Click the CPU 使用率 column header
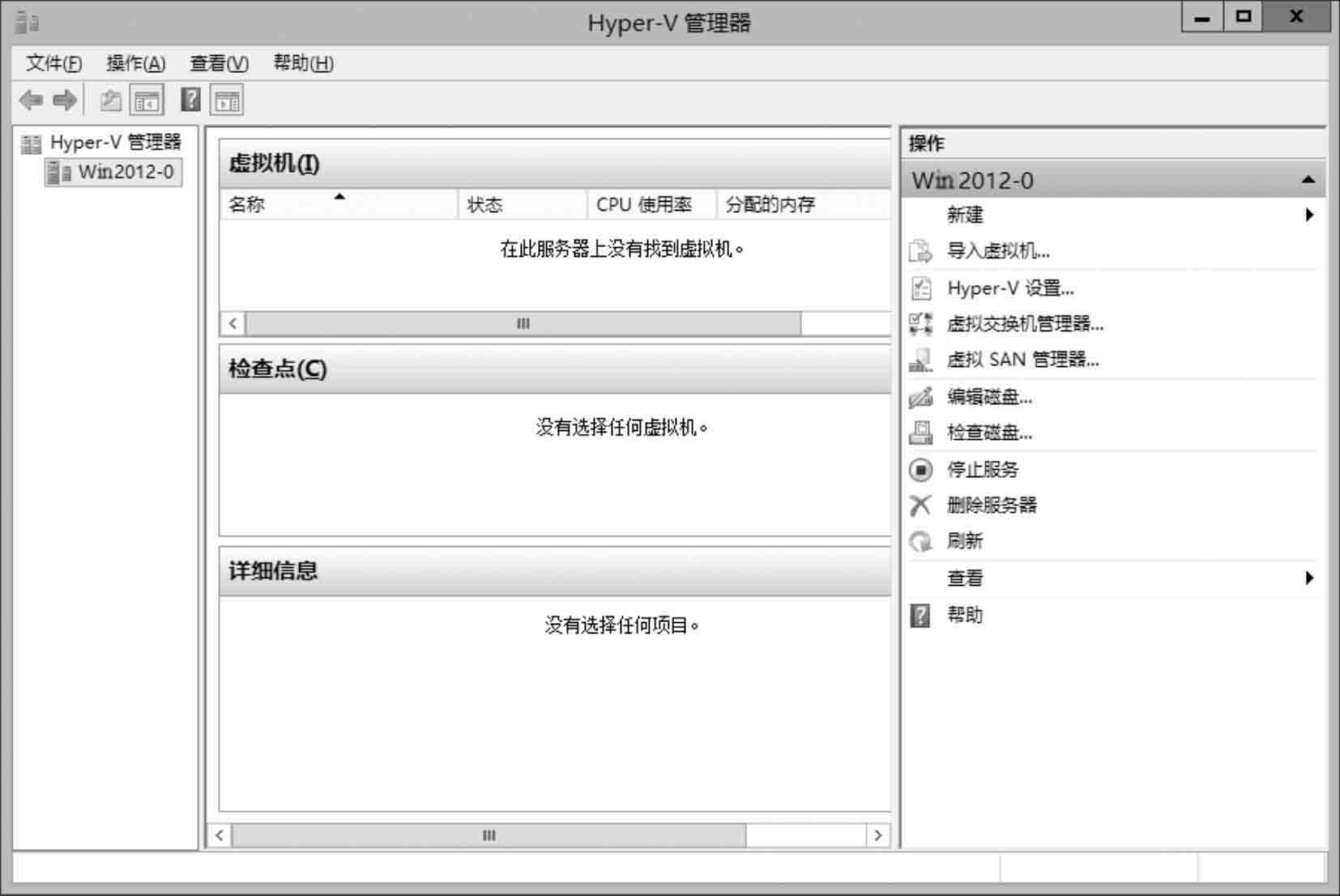This screenshot has height=896, width=1340. pos(651,204)
